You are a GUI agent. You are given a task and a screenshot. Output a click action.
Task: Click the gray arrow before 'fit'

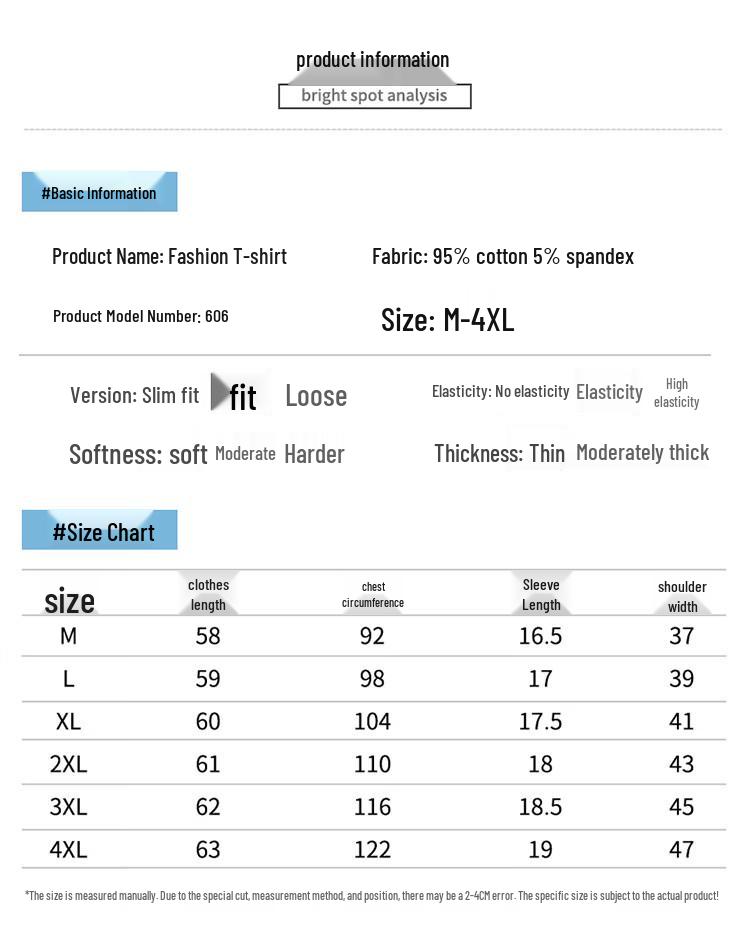(x=219, y=392)
